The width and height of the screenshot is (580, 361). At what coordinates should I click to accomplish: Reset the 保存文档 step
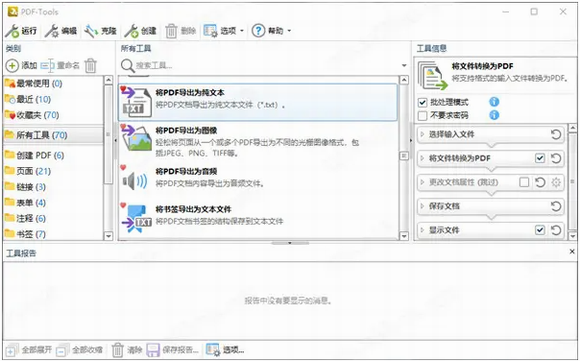(556, 206)
